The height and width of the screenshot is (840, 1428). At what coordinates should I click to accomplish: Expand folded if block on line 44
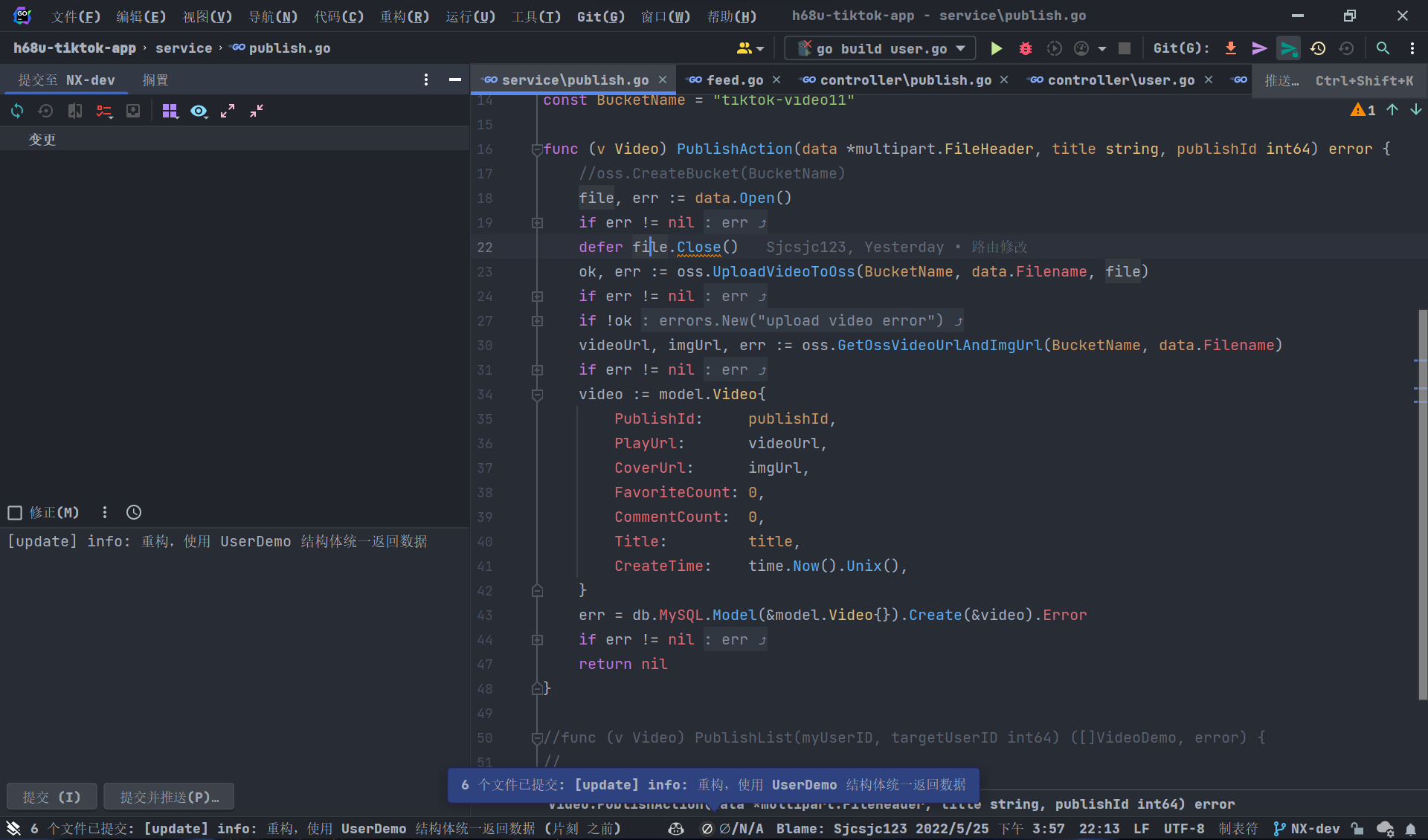pos(537,640)
